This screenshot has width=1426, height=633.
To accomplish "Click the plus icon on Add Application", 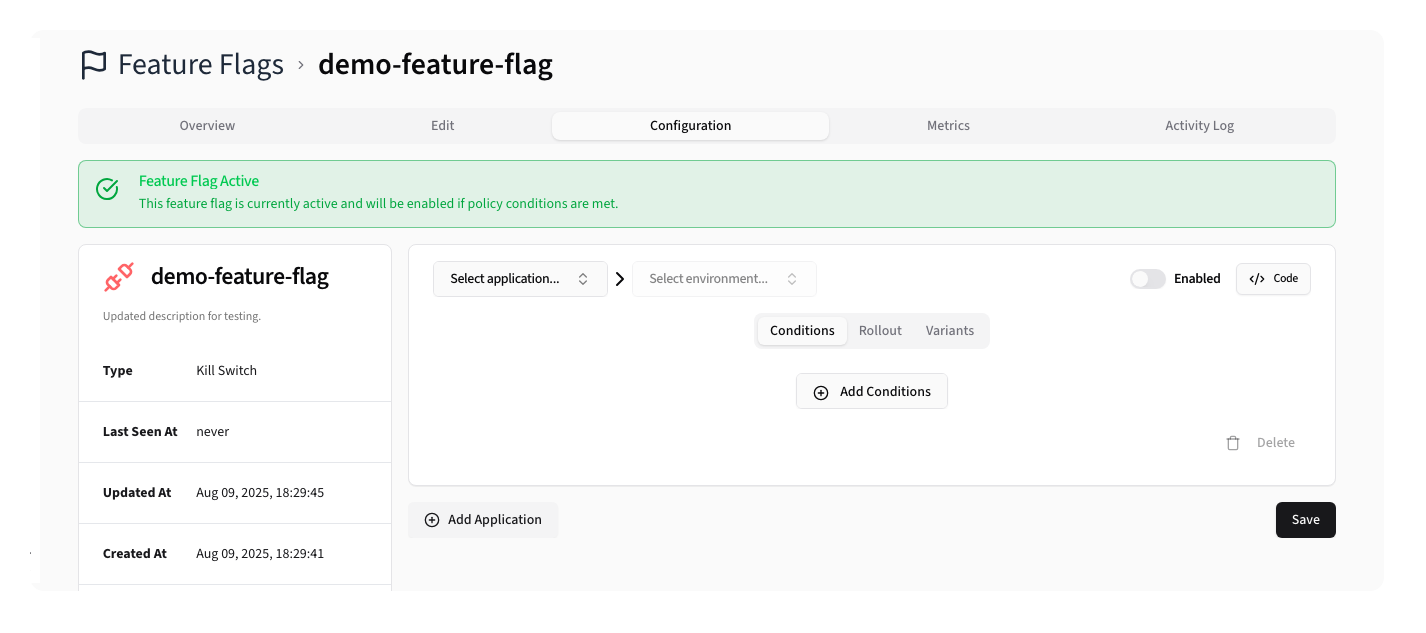I will coord(432,519).
